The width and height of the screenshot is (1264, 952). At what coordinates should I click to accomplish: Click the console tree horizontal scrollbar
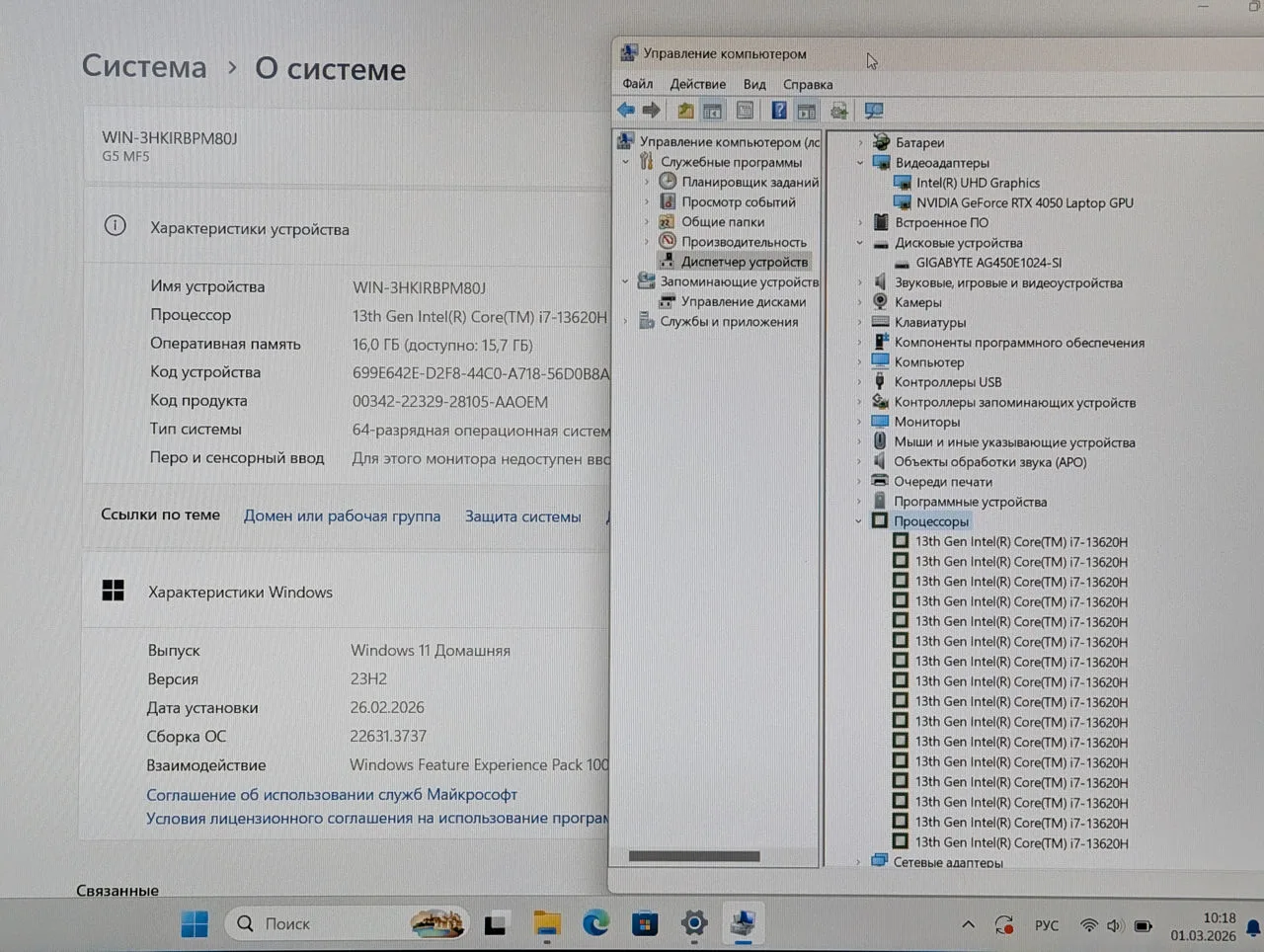tap(694, 856)
